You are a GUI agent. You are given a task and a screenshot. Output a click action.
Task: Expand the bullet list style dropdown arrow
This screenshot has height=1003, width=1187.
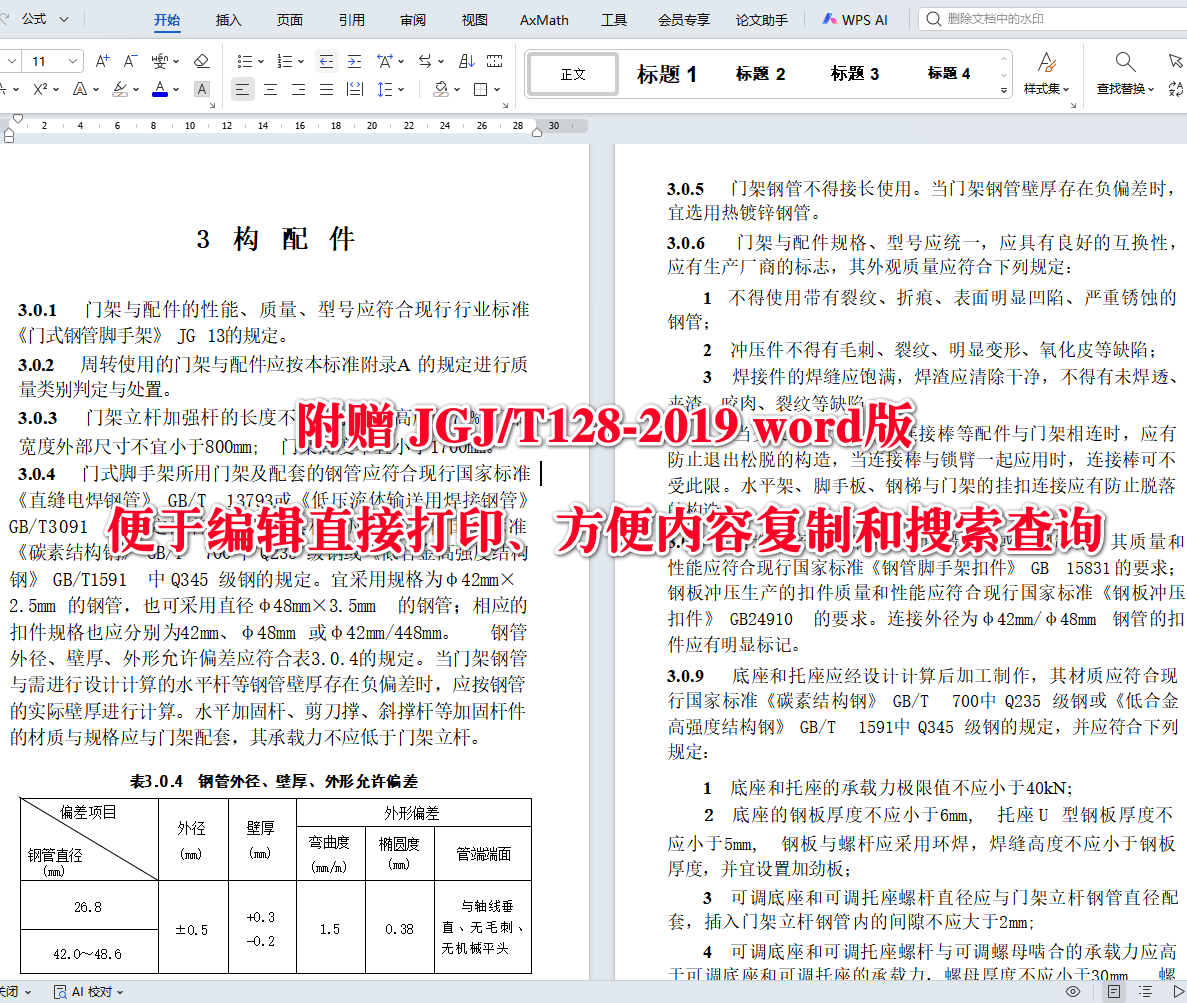pyautogui.click(x=260, y=61)
